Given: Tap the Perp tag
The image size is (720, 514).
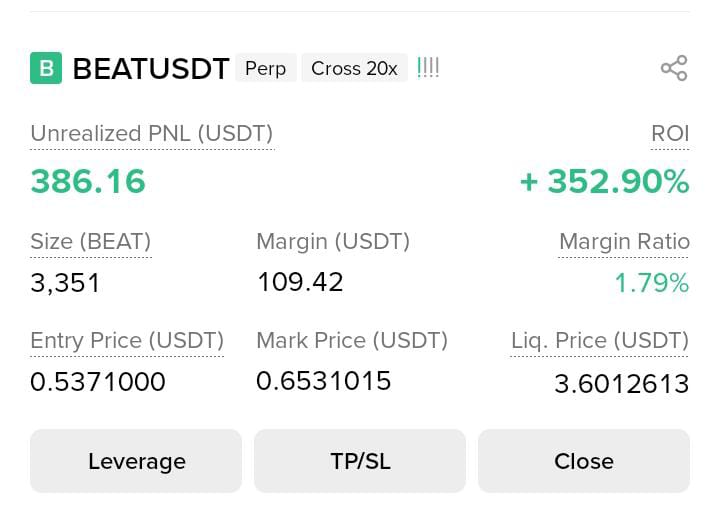Looking at the screenshot, I should [266, 68].
